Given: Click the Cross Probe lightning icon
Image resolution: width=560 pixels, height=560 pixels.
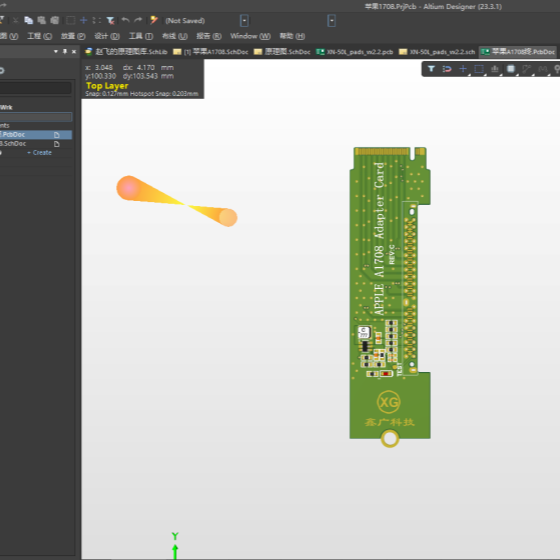Looking at the screenshot, I should click(154, 20).
